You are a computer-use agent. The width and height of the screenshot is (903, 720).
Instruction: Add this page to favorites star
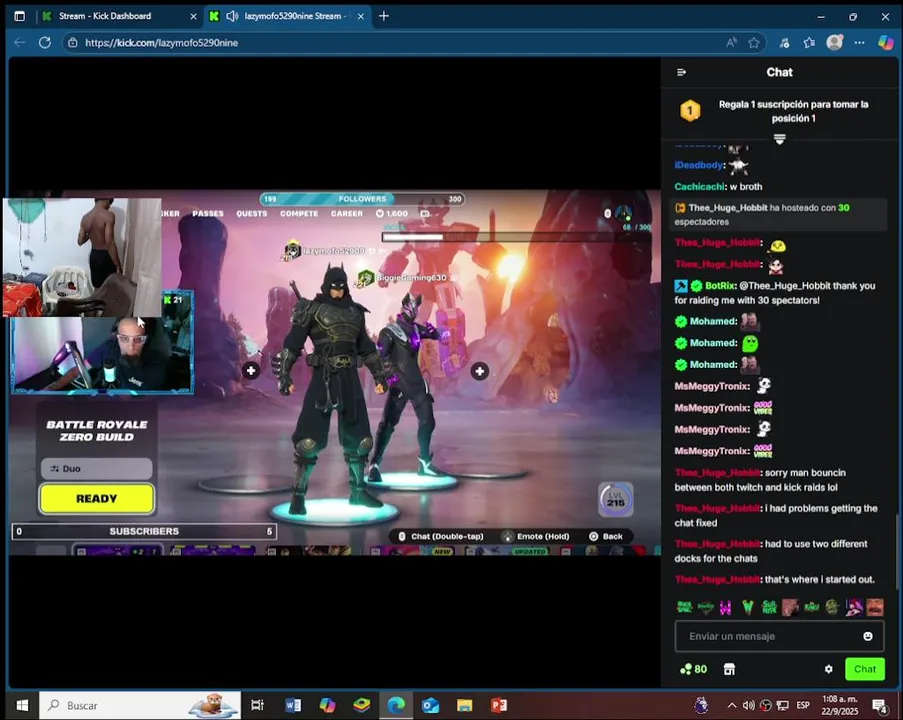click(754, 43)
